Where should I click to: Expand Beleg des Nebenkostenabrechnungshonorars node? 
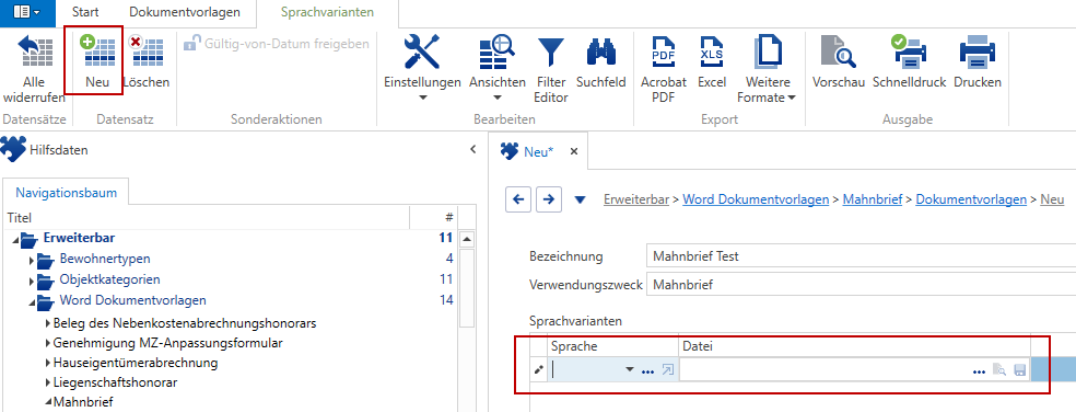coord(48,323)
